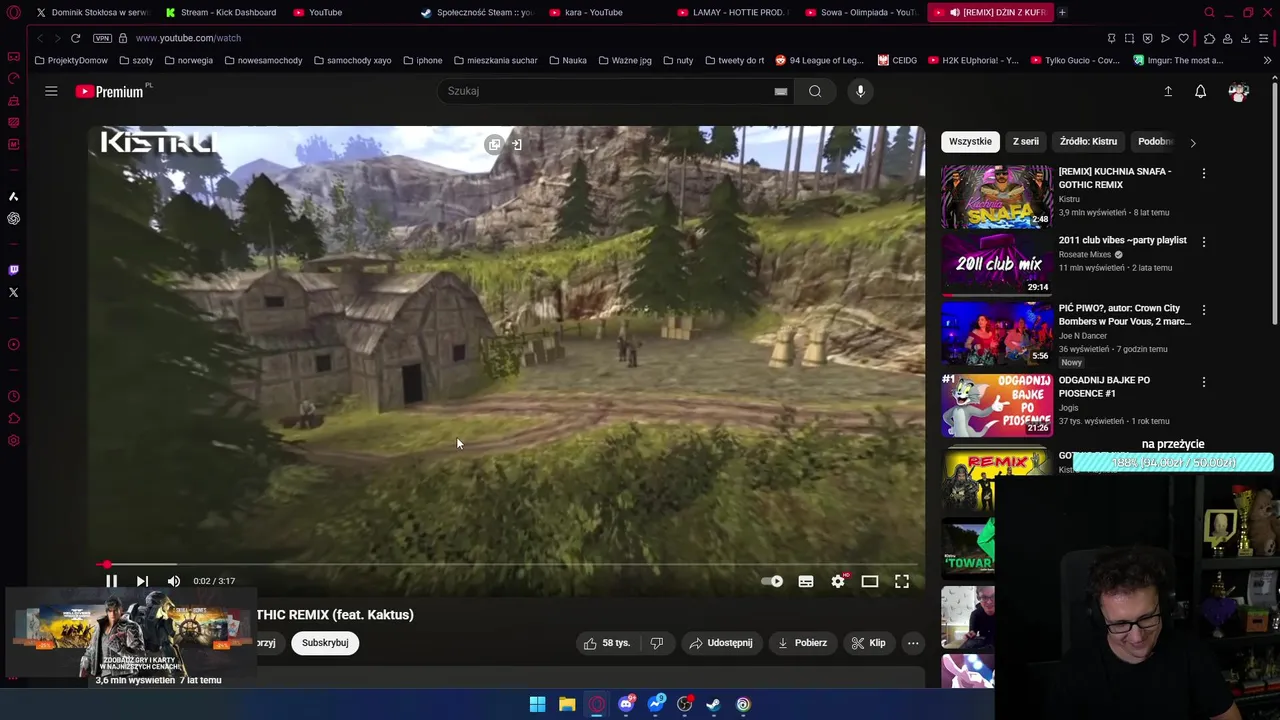The image size is (1280, 720).
Task: Open Discord from the taskbar
Action: [x=626, y=704]
